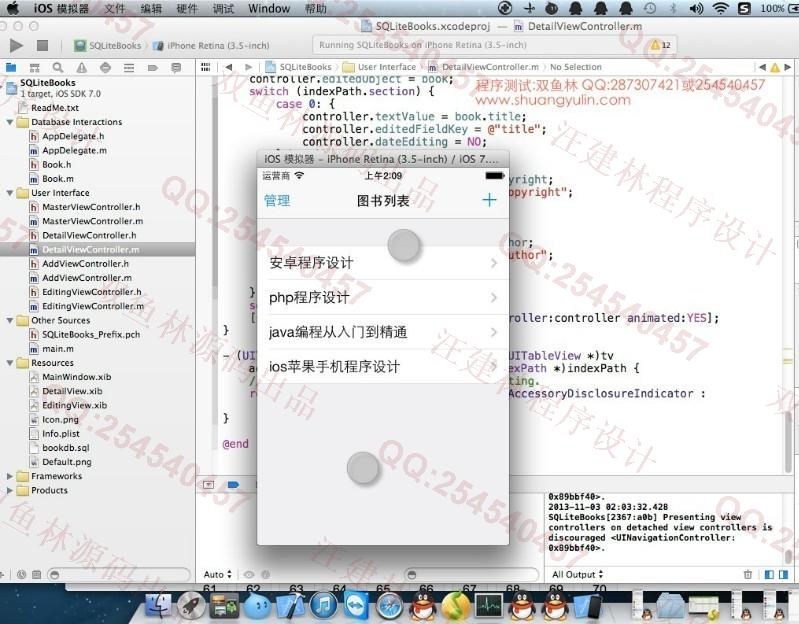Open the Symbol navigator
This screenshot has height=624, width=799.
(x=35, y=67)
